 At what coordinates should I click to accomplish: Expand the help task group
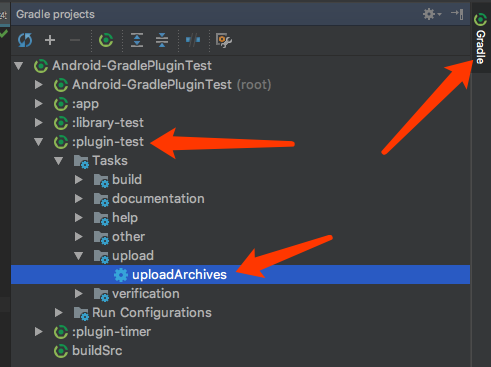[79, 218]
